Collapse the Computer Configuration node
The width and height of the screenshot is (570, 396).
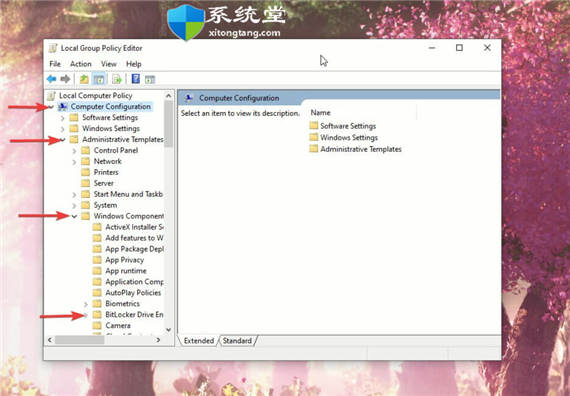pos(51,107)
